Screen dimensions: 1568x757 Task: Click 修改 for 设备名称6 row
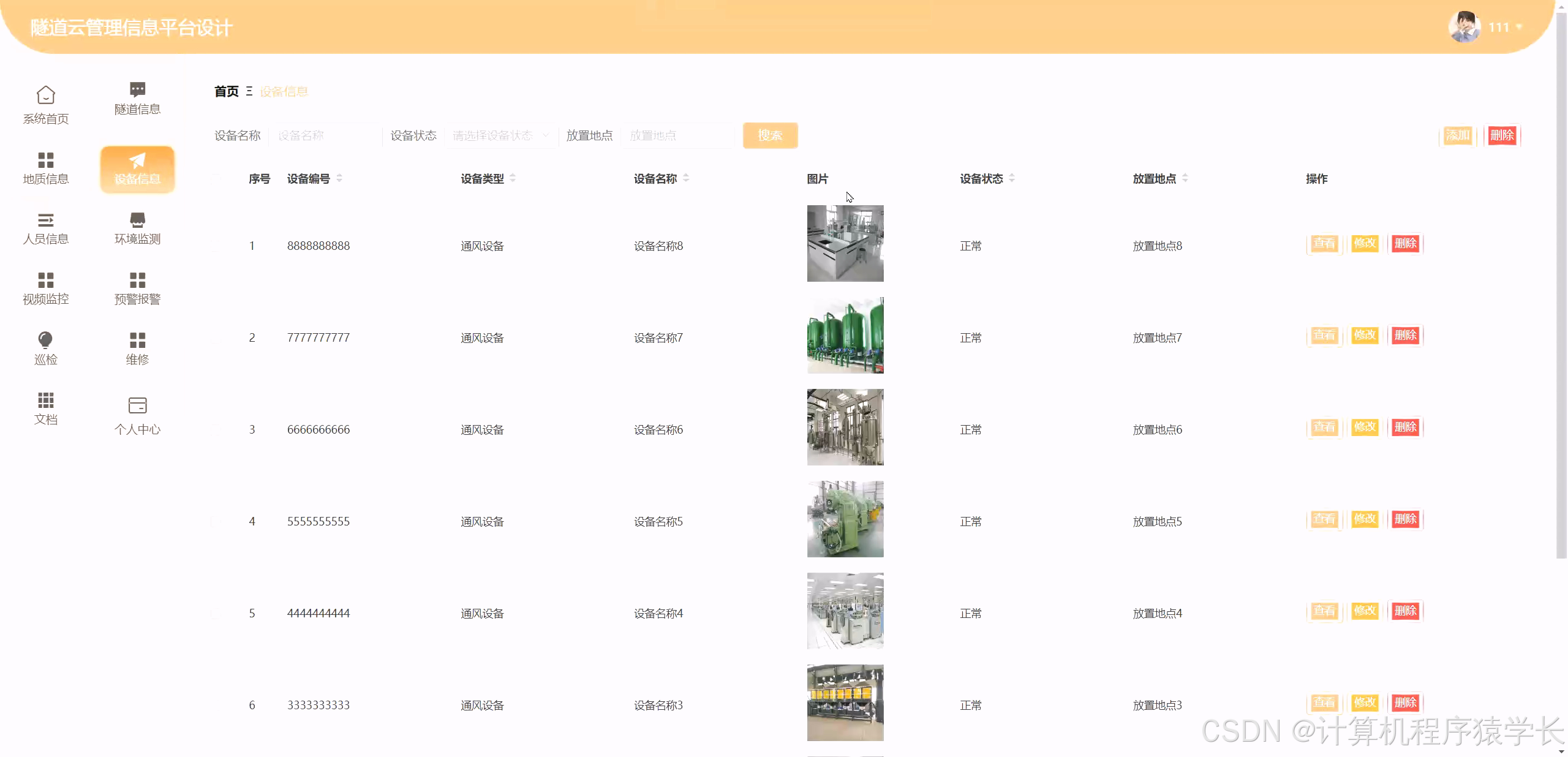(1365, 427)
